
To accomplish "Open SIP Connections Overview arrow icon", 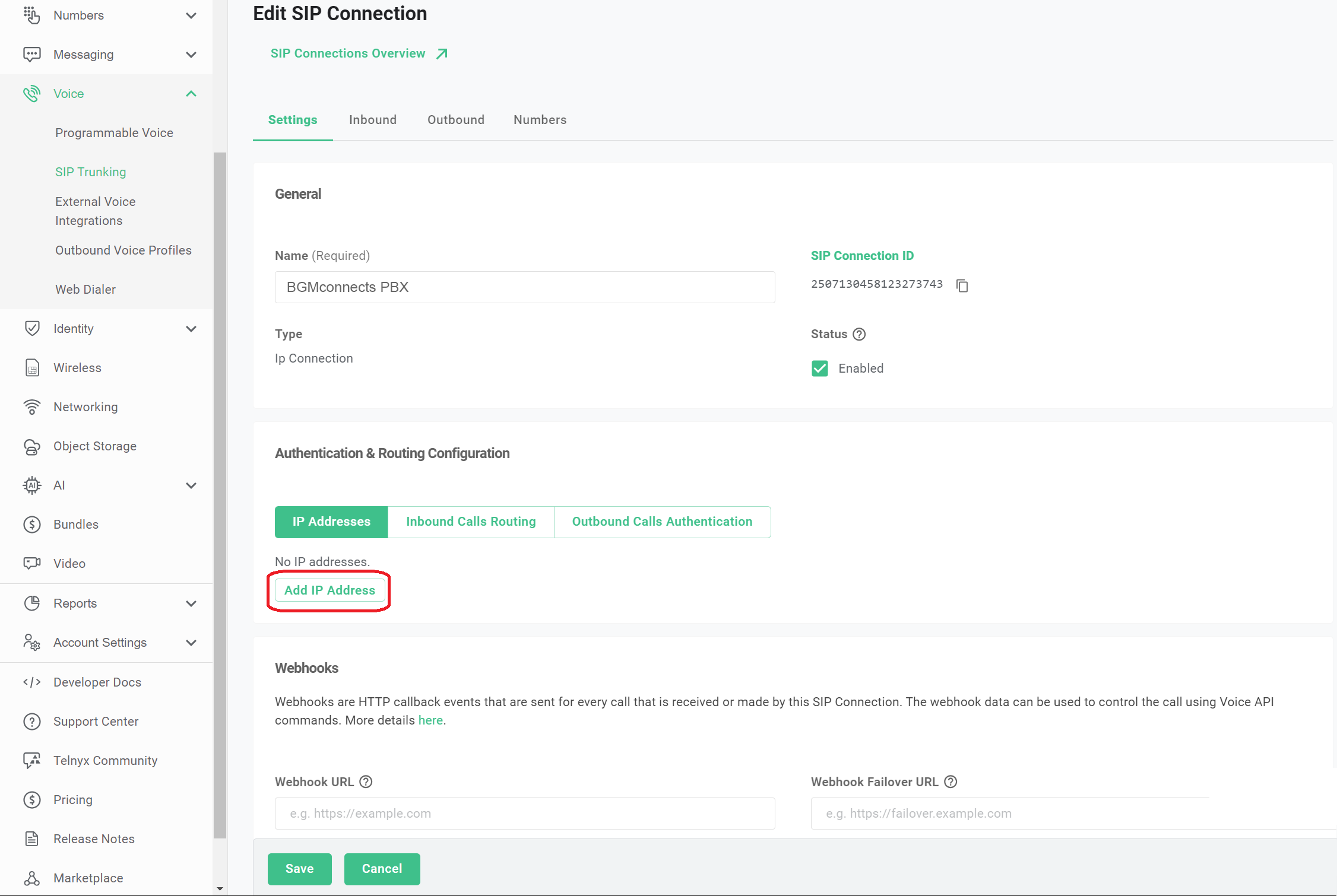I will pos(442,54).
